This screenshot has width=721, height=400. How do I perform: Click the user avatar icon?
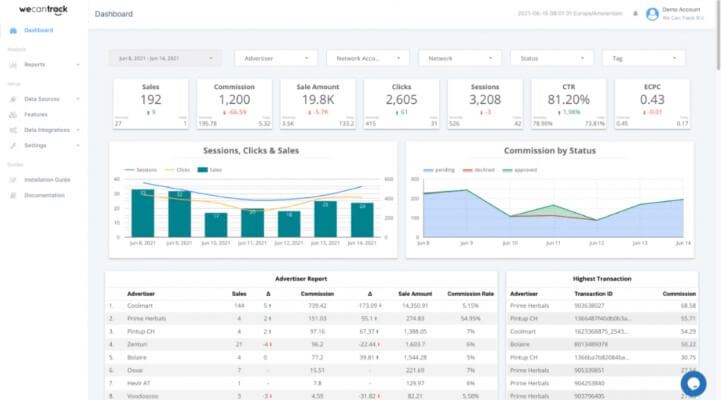pos(652,14)
